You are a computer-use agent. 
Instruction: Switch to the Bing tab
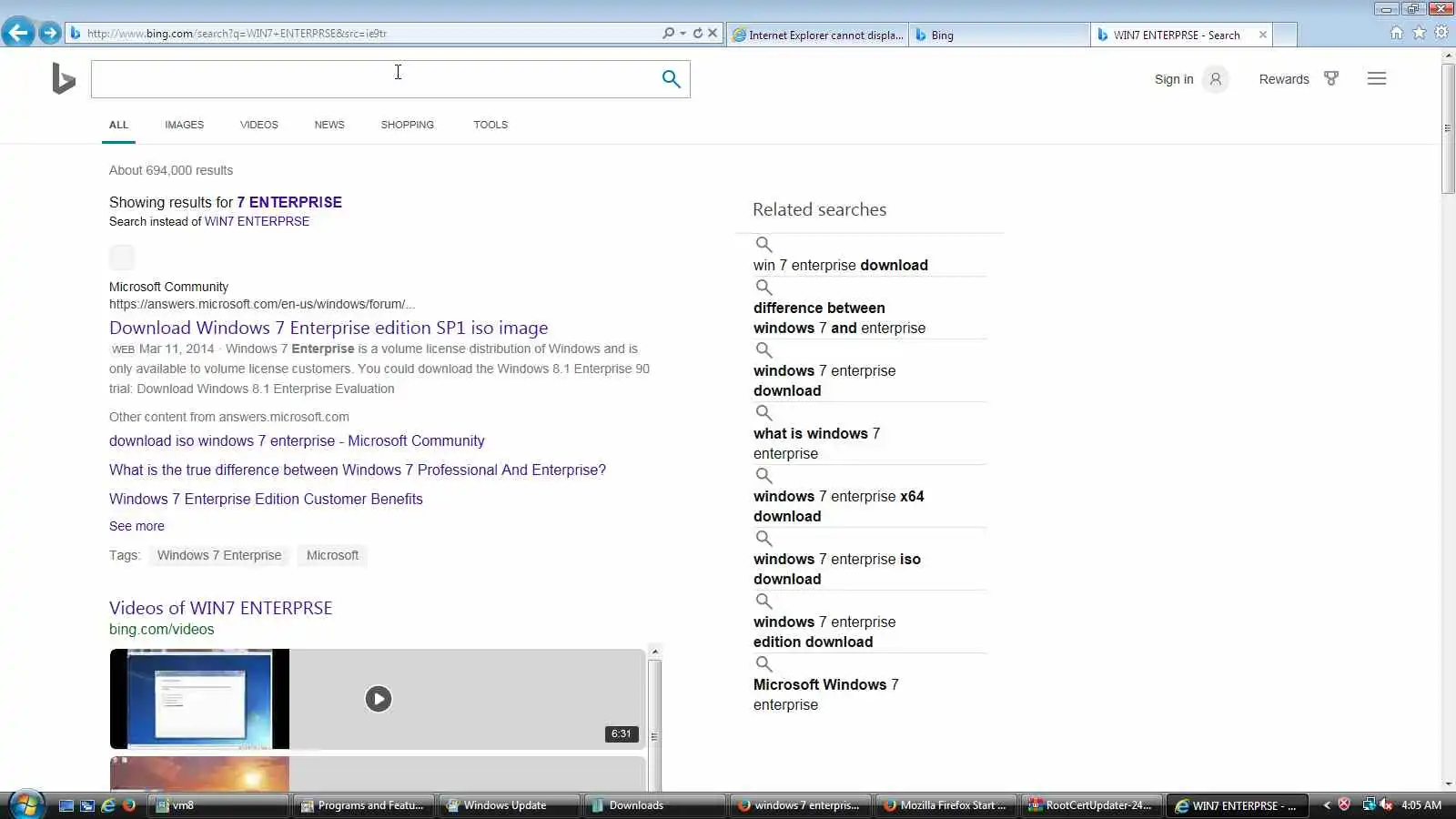point(999,35)
